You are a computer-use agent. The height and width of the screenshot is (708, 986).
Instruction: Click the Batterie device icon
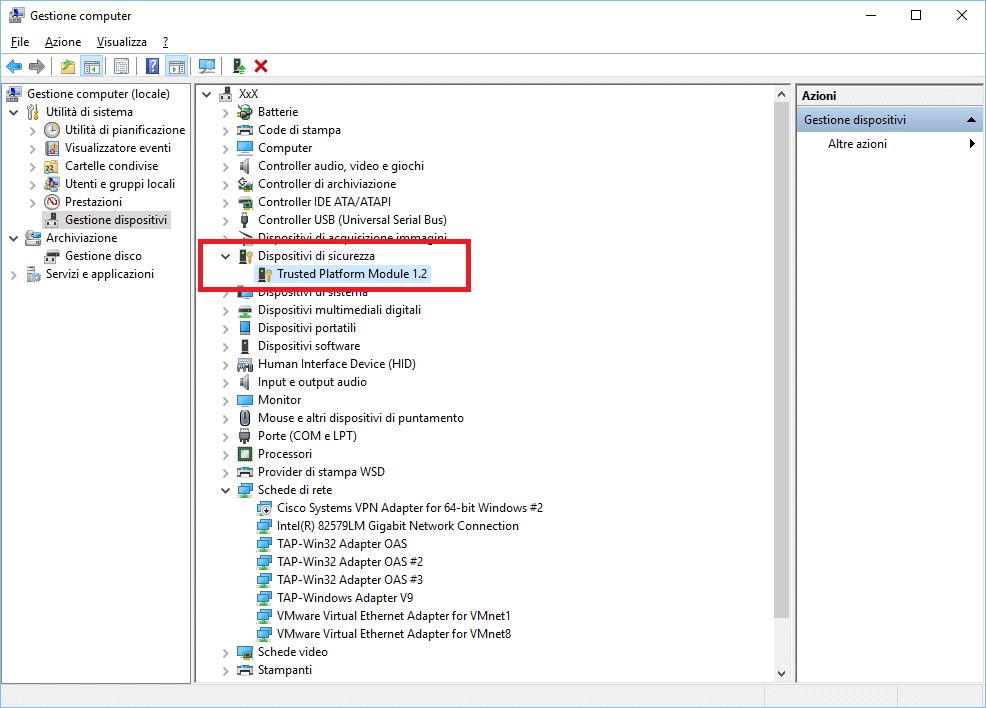pyautogui.click(x=245, y=112)
